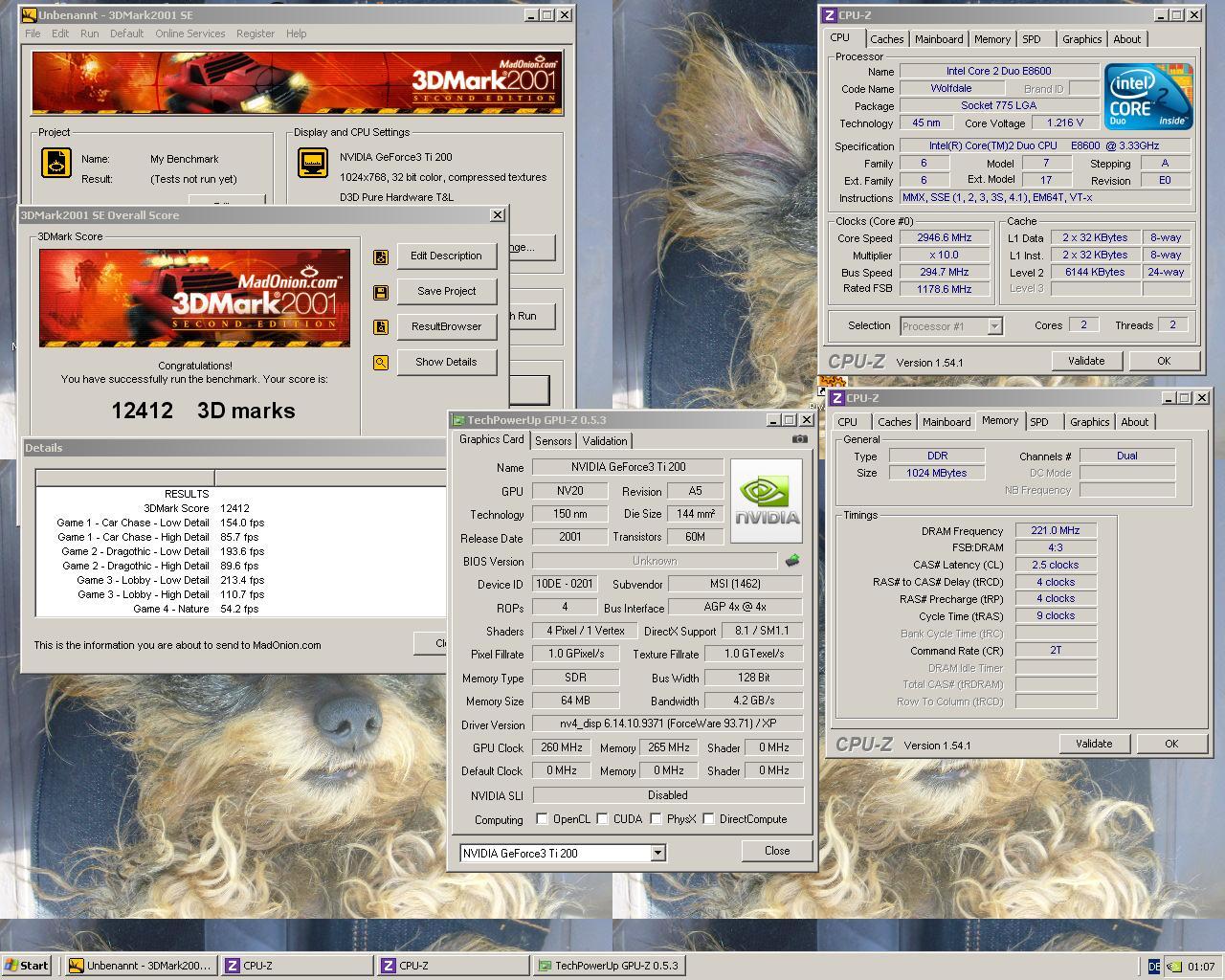The width and height of the screenshot is (1225, 980).
Task: Click the tray icon next to the clock
Action: [1176, 967]
